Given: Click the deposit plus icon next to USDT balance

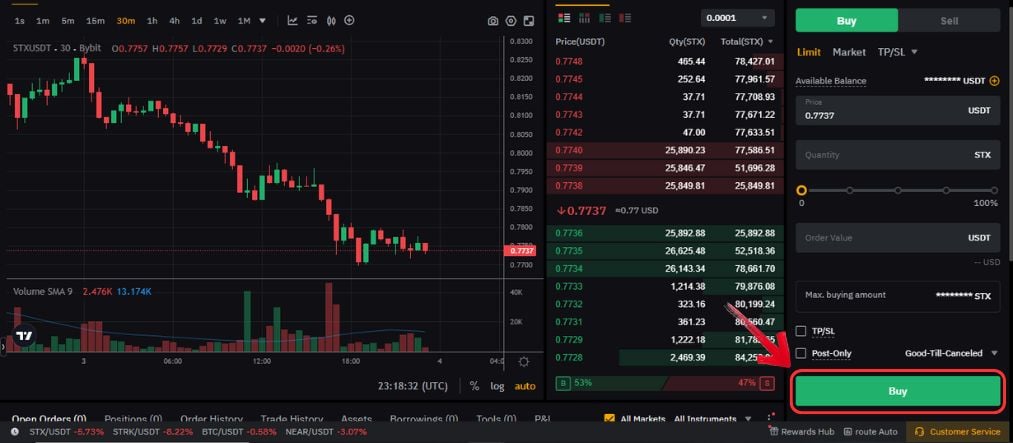Looking at the screenshot, I should coord(994,81).
